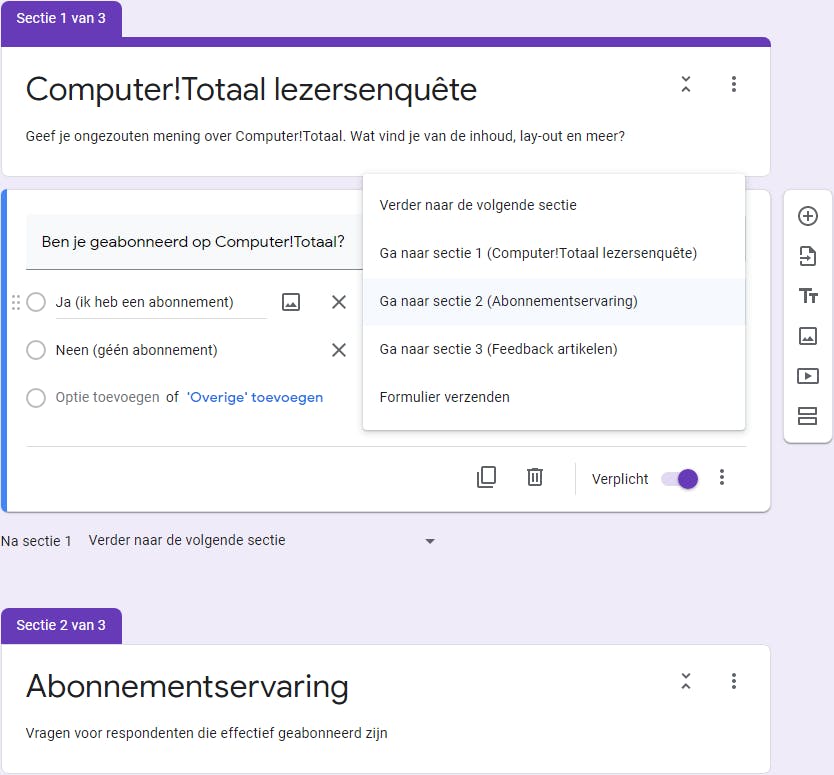
Task: Edit description 'Vragen voor respondenten die effectief...'
Action: click(x=206, y=733)
